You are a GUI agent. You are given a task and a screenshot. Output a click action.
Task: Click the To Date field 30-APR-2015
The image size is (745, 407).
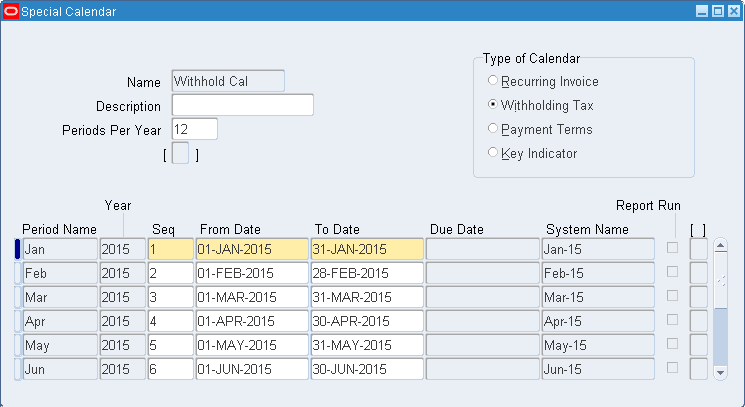[x=367, y=321]
